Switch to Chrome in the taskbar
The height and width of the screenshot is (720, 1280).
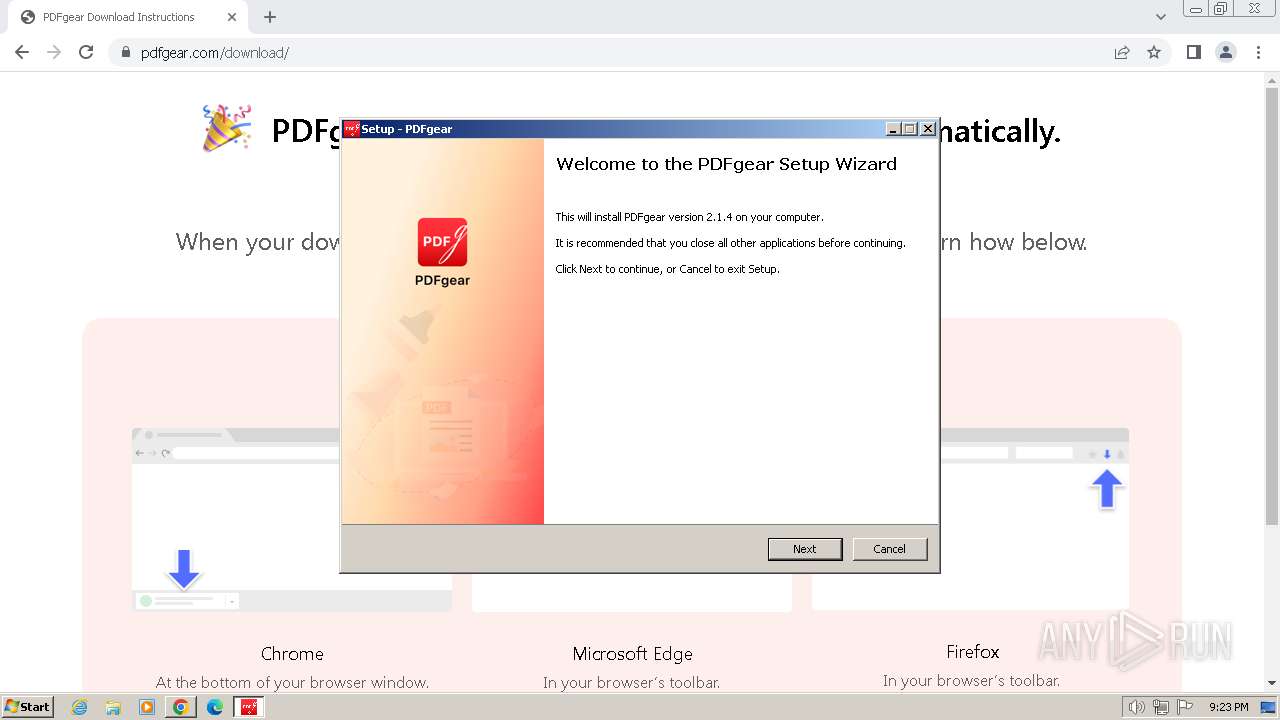coord(181,707)
